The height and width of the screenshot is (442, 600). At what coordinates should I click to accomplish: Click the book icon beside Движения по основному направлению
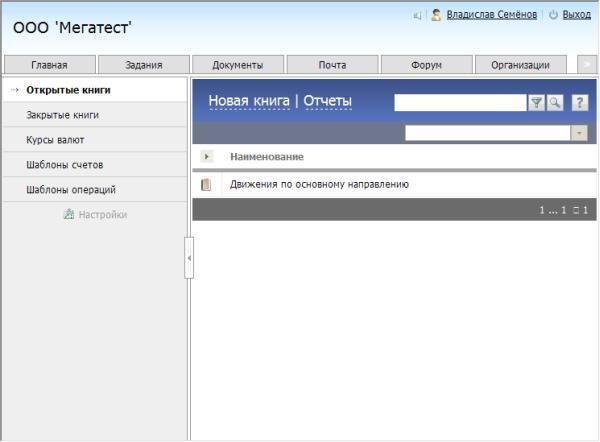click(x=206, y=184)
